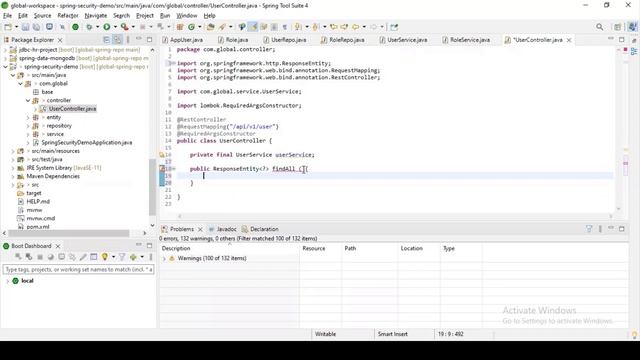640x360 pixels.
Task: Click the Debug bug icon
Action: [89, 27]
